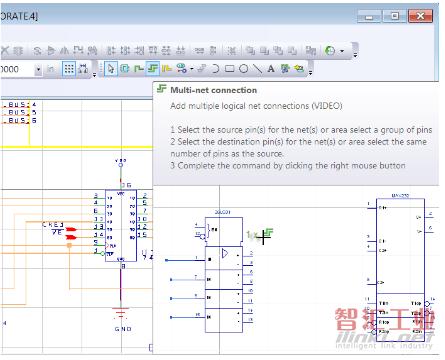This screenshot has width=445, height=360.
Task: Activate the Select arrow tool
Action: click(x=111, y=69)
